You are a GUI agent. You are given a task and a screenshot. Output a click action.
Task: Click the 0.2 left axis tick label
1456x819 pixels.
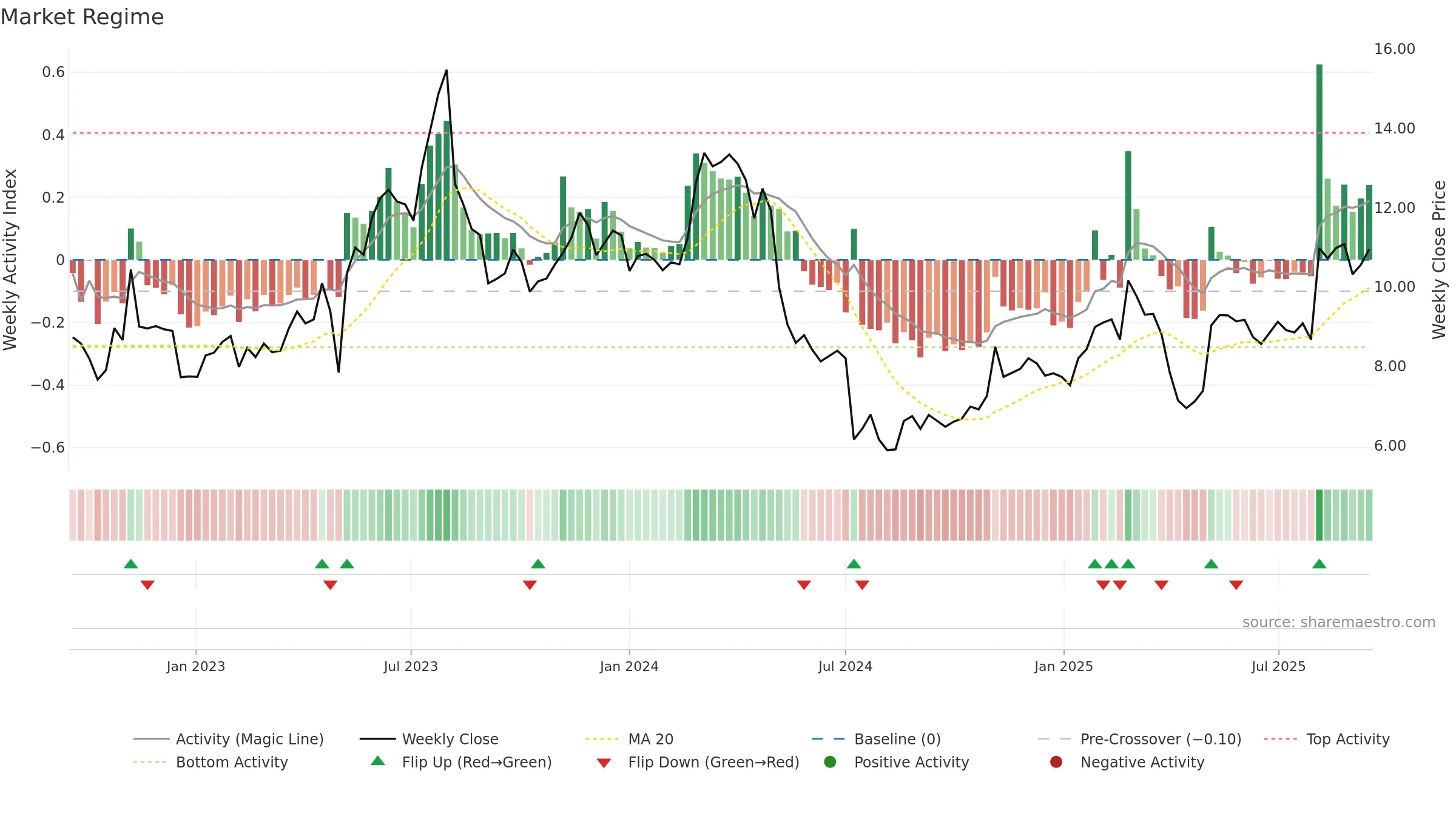[53, 197]
